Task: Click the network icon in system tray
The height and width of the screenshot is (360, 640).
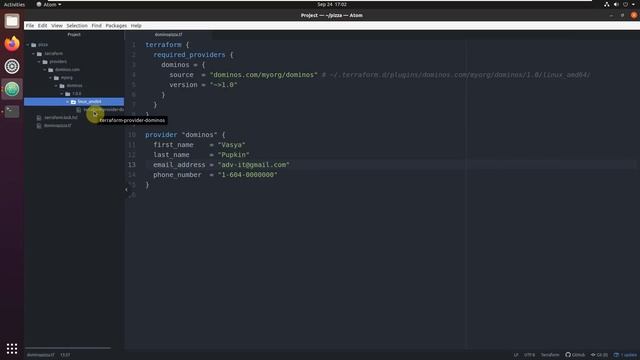Action: click(x=607, y=4)
